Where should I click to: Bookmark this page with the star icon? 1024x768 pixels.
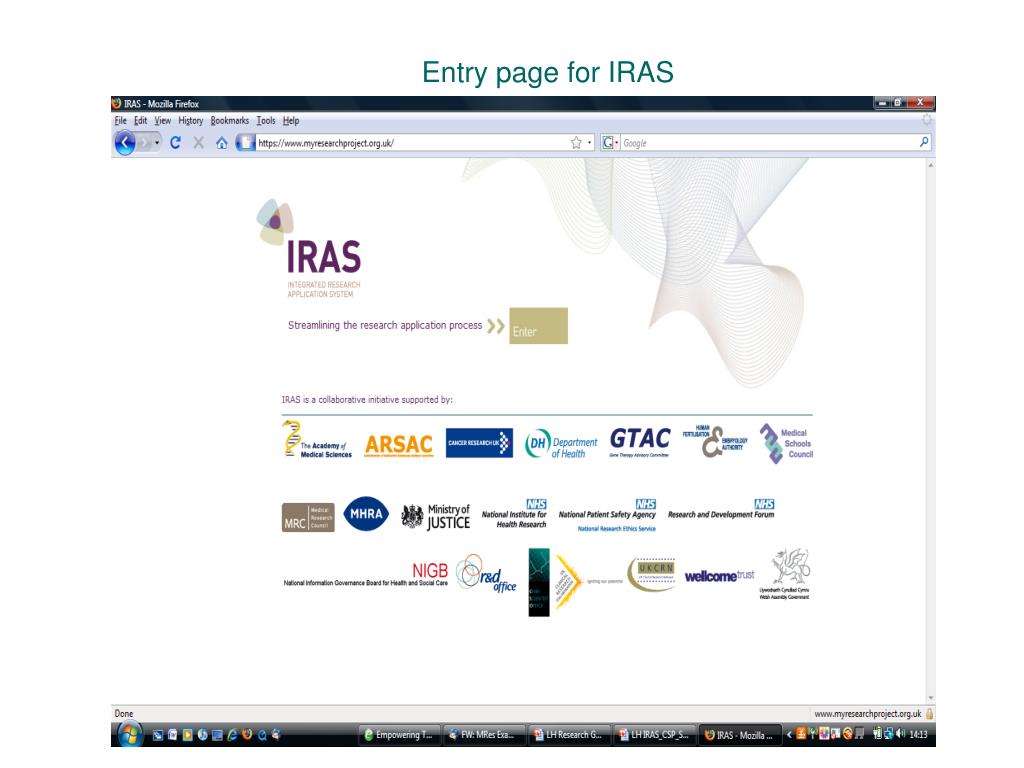[x=576, y=142]
